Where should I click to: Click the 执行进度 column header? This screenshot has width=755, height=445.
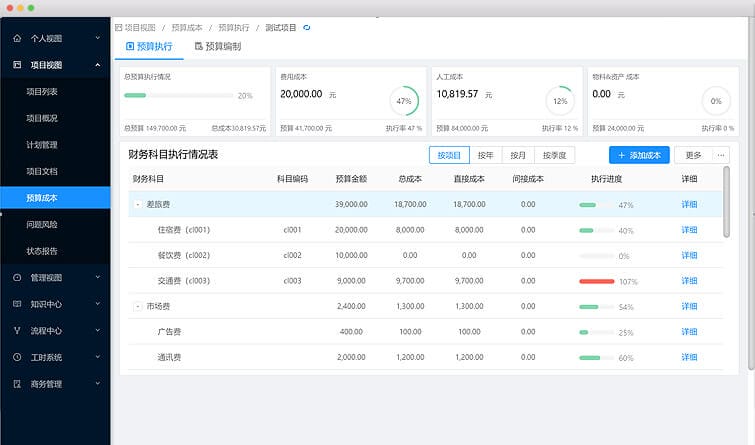(x=606, y=179)
